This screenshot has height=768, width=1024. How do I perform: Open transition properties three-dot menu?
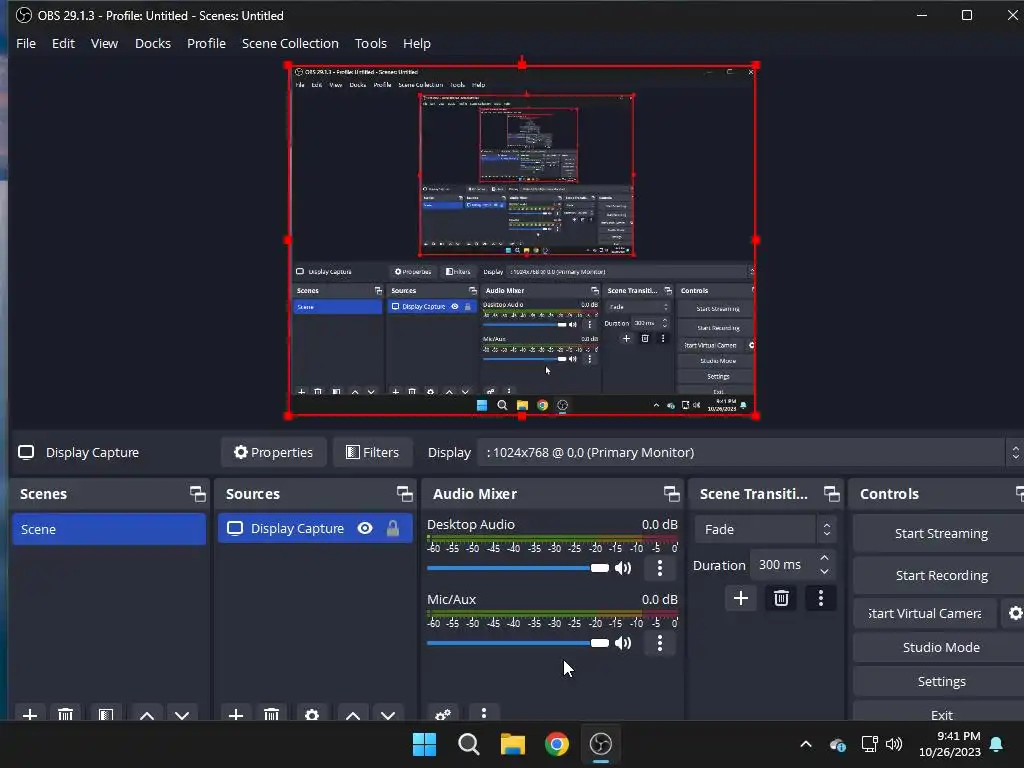(x=821, y=598)
